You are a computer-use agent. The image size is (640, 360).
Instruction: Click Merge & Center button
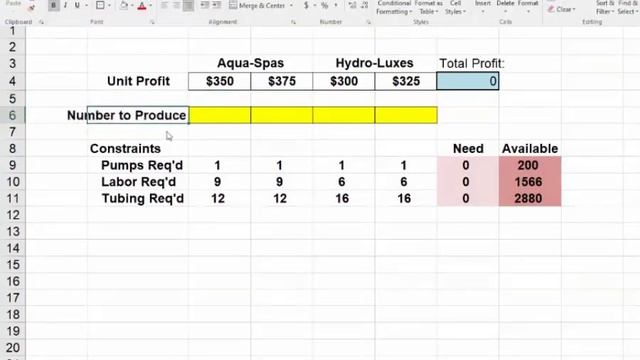(x=258, y=5)
